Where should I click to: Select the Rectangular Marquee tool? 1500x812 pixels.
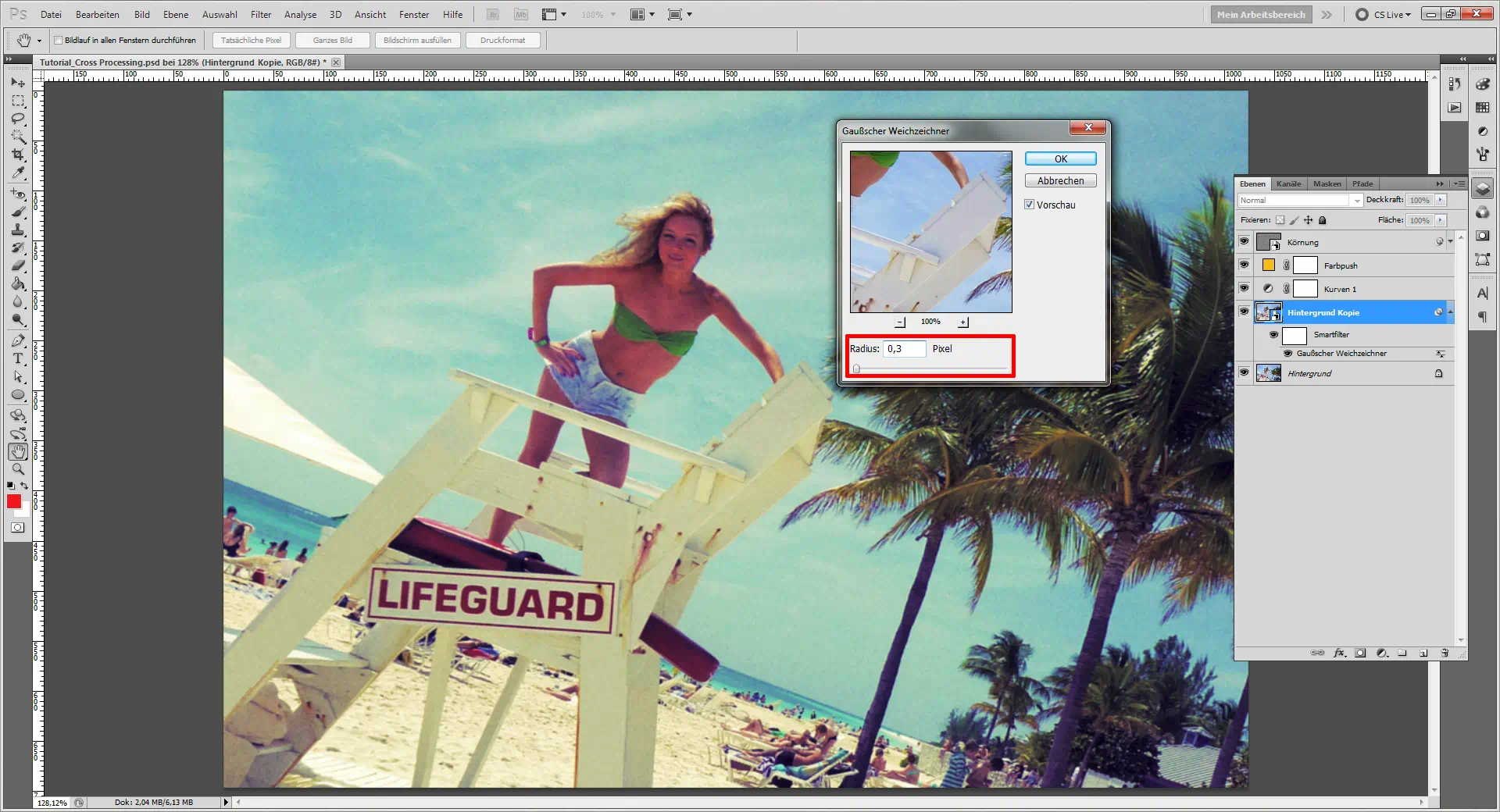[x=18, y=101]
